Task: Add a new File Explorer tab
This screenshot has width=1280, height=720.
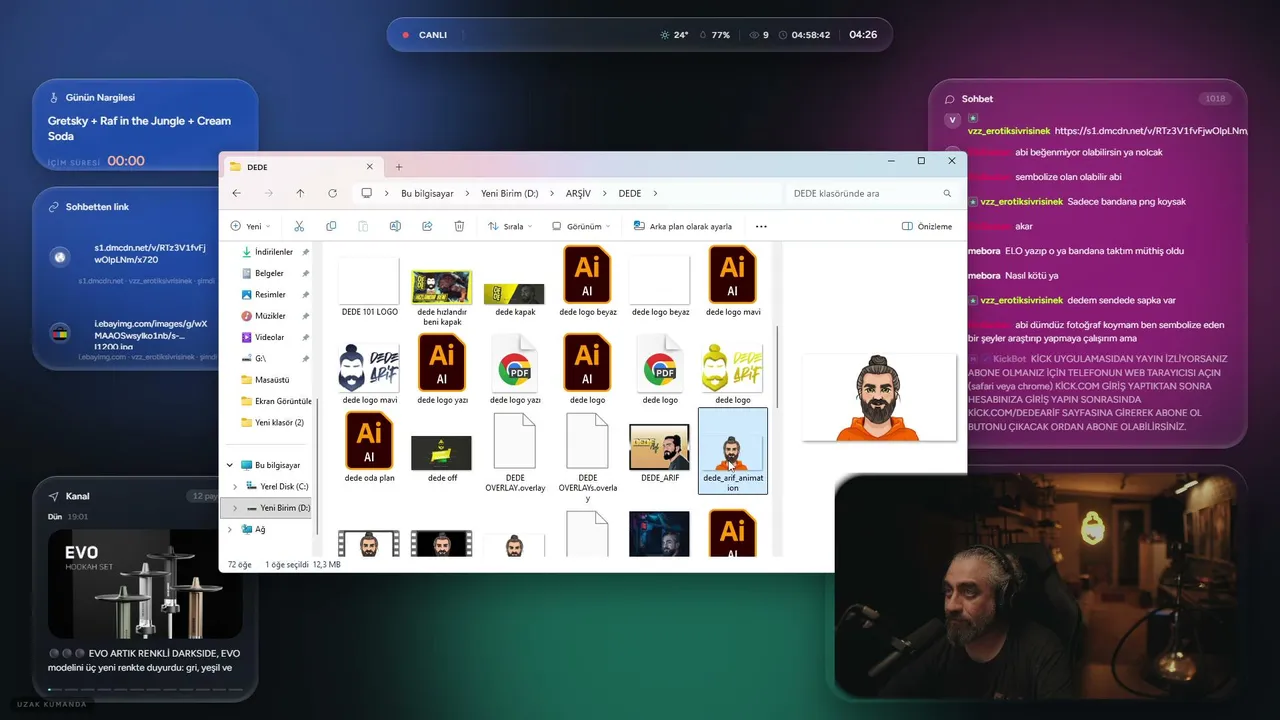Action: click(x=399, y=166)
